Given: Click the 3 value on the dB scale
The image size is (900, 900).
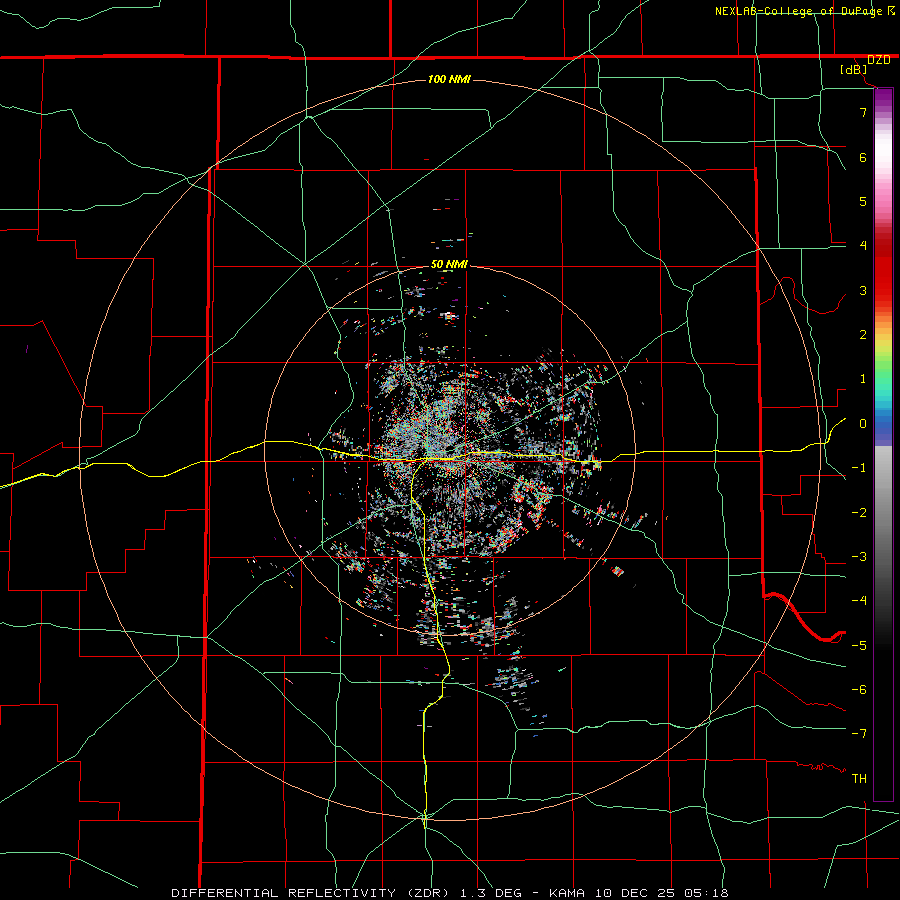Looking at the screenshot, I should pyautogui.click(x=863, y=290).
